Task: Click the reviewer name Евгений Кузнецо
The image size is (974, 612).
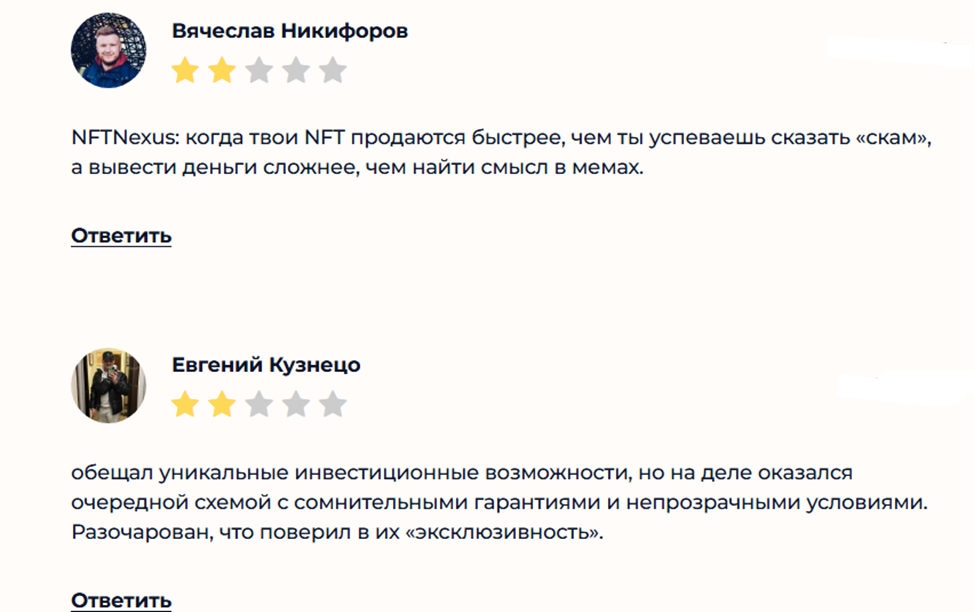Action: click(265, 366)
